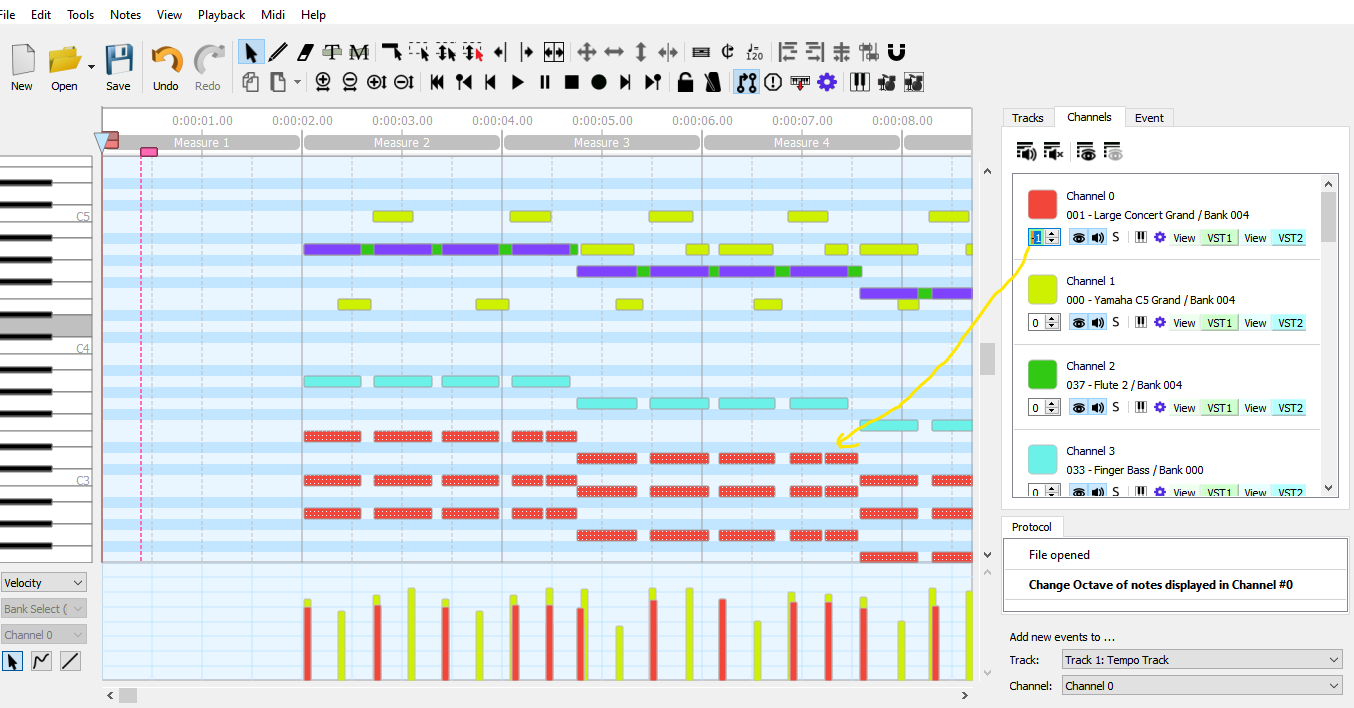
Task: Click VST2 button for Channel 2
Action: pyautogui.click(x=1289, y=408)
